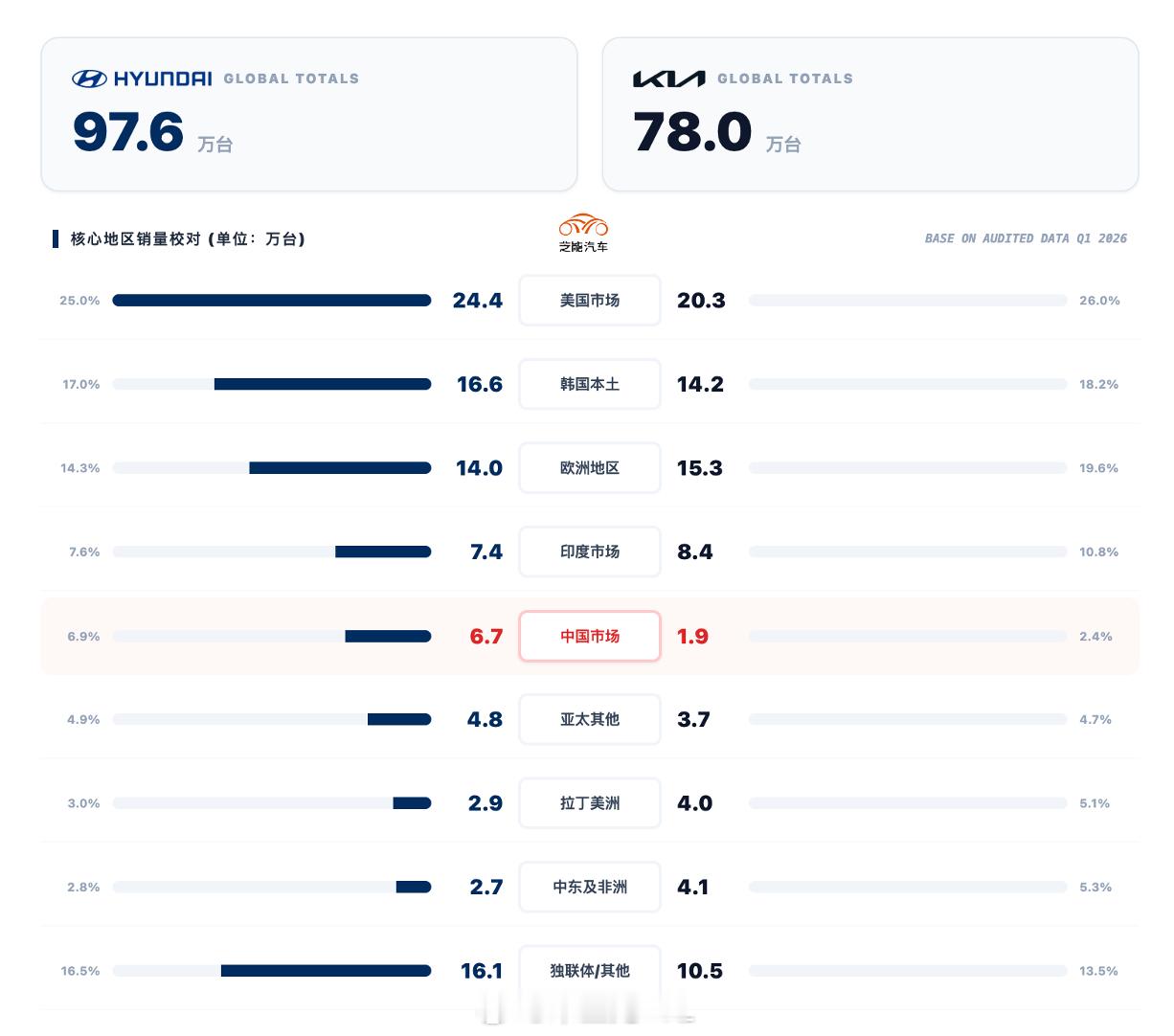Select the highlighted 中国市场 region label

click(x=590, y=636)
